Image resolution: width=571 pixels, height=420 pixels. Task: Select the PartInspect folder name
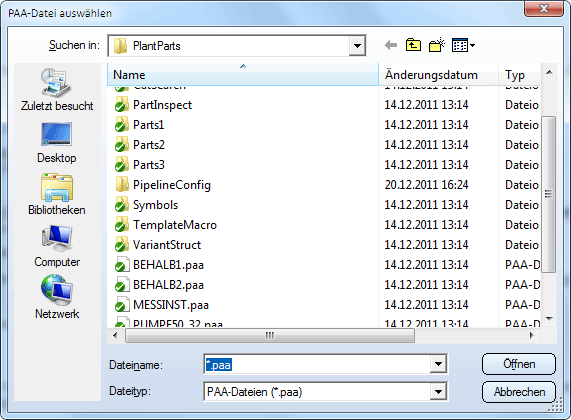point(162,105)
